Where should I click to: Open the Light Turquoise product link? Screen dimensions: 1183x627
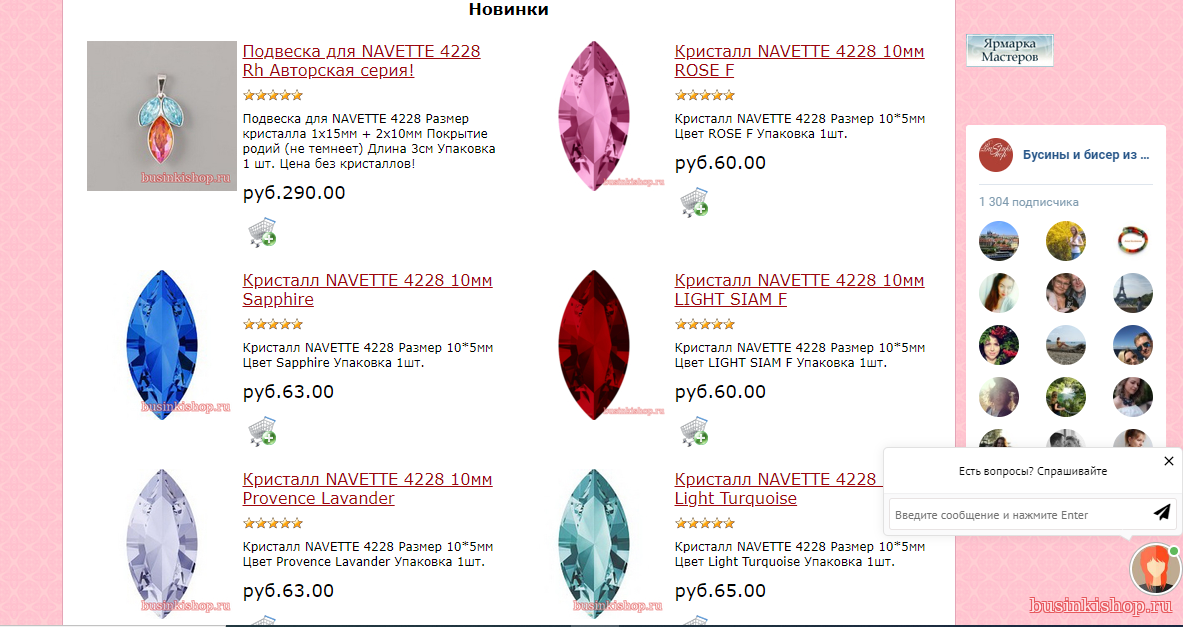(777, 489)
